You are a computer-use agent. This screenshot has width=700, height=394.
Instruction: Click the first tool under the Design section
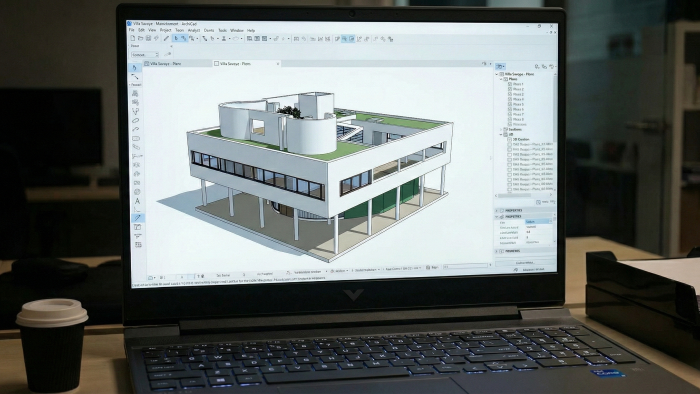135,94
